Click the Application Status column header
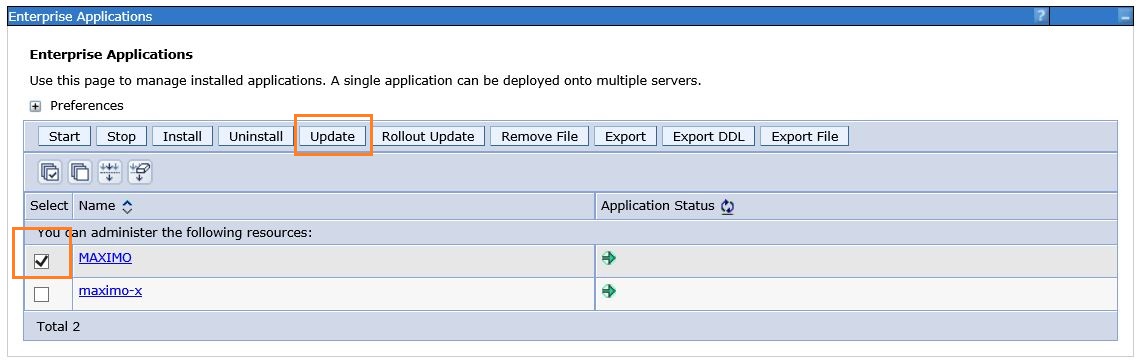The height and width of the screenshot is (363, 1141). tap(658, 206)
